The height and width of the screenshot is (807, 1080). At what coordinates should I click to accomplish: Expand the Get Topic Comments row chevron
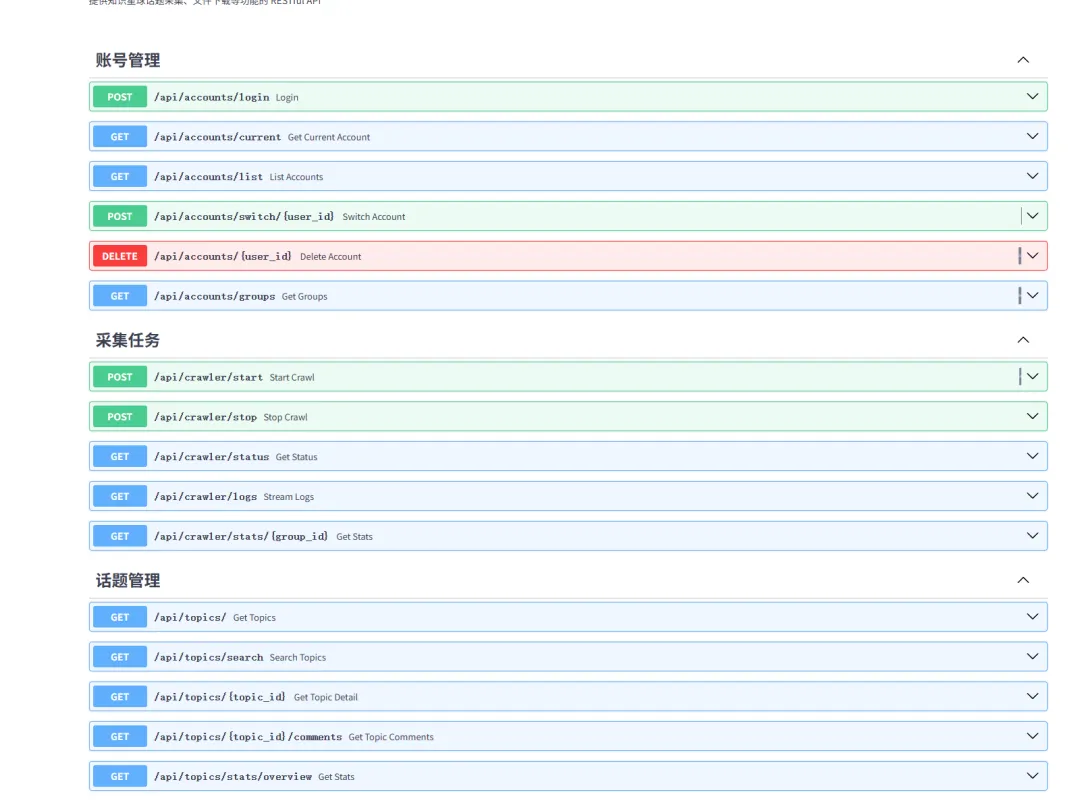[1032, 736]
